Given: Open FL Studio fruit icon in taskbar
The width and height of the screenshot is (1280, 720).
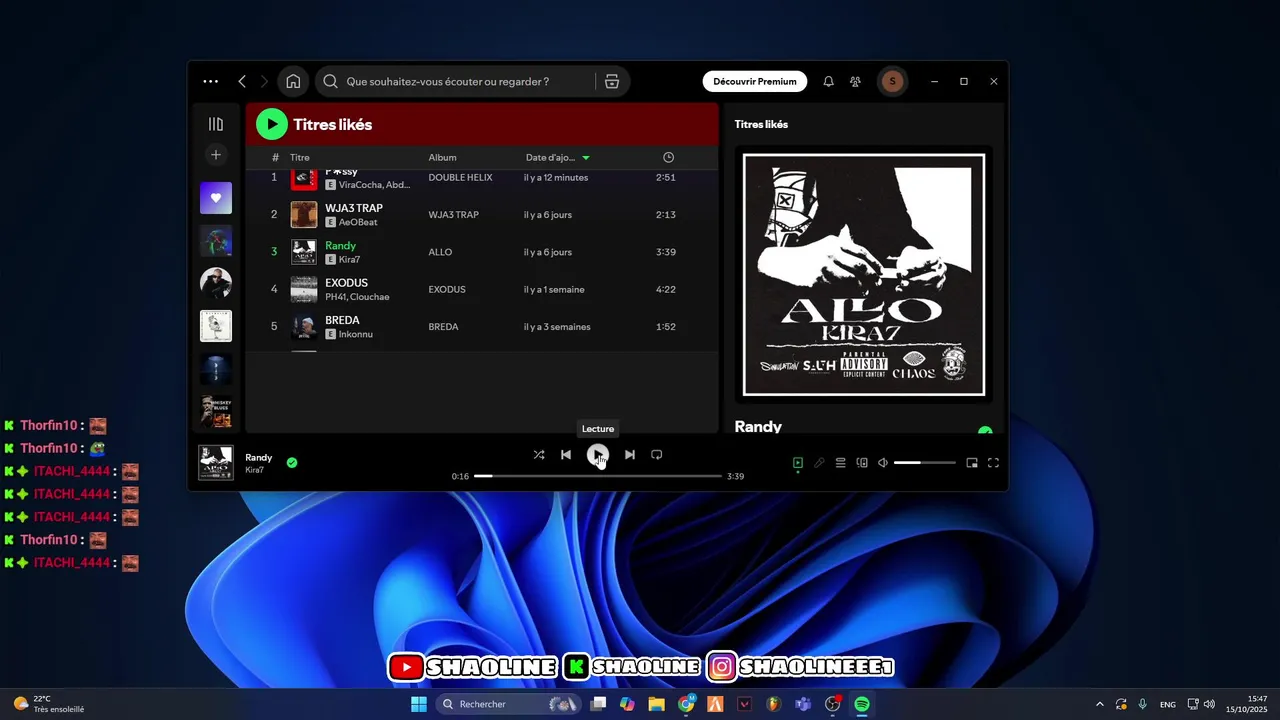Looking at the screenshot, I should tap(773, 704).
